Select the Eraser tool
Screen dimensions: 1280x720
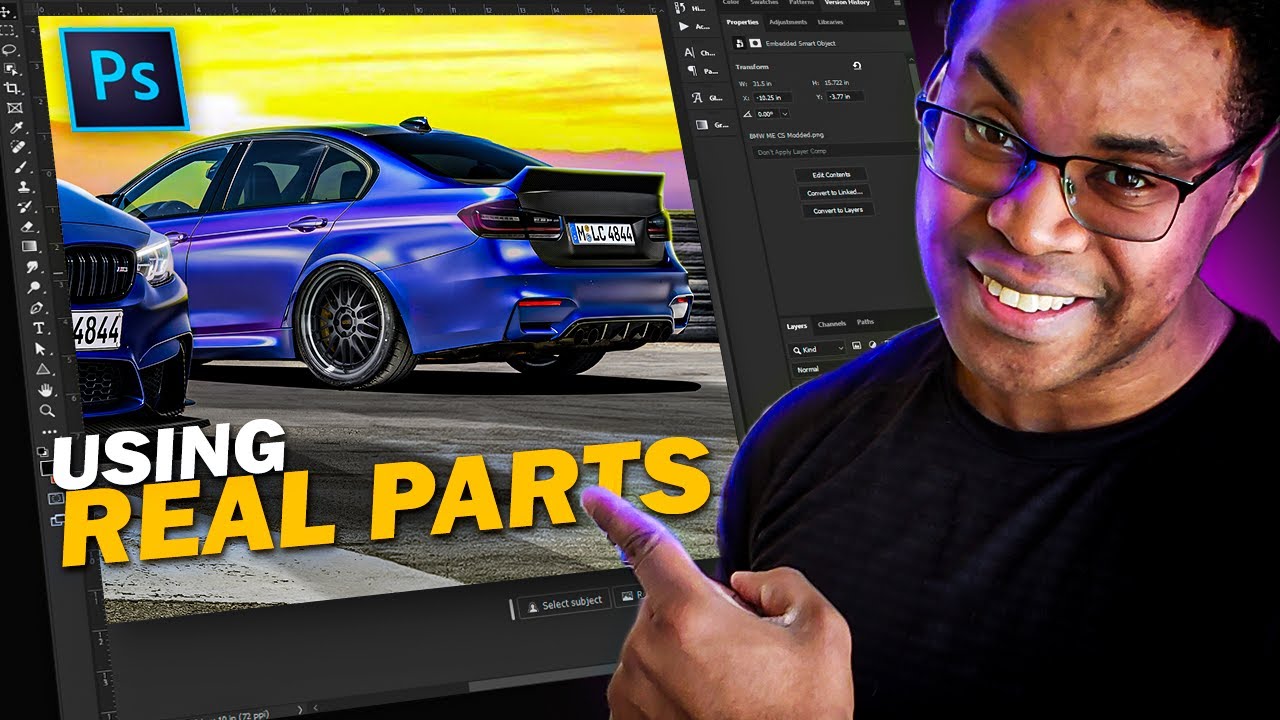coord(27,227)
